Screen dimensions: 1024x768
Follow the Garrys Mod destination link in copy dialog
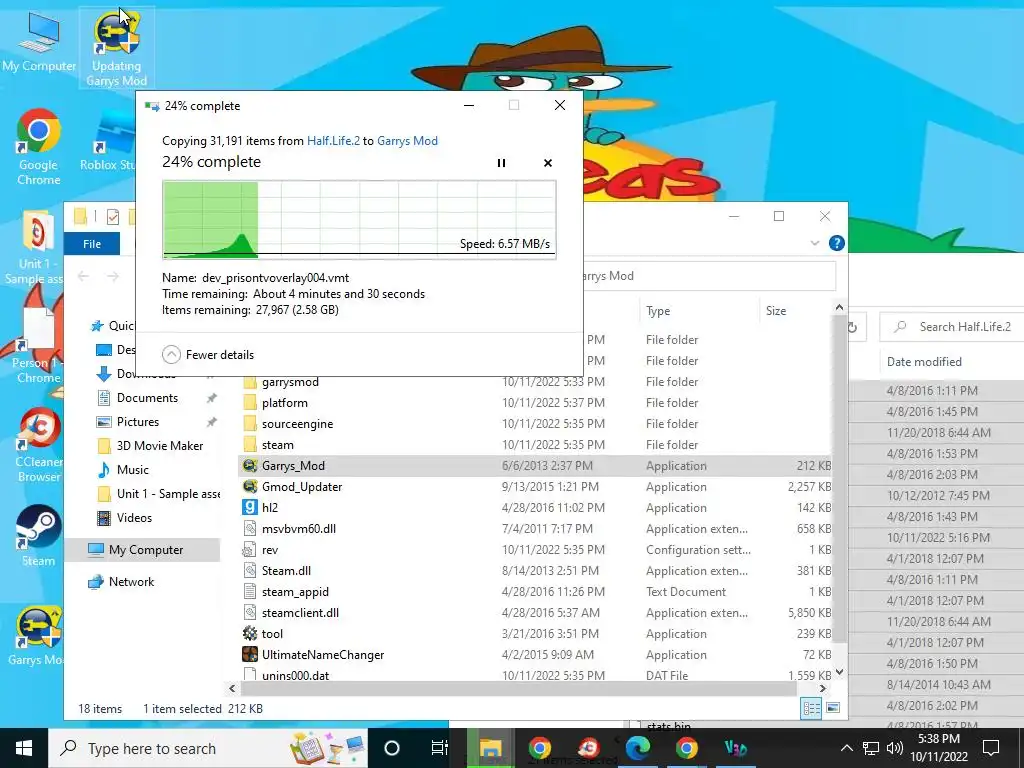pos(407,140)
